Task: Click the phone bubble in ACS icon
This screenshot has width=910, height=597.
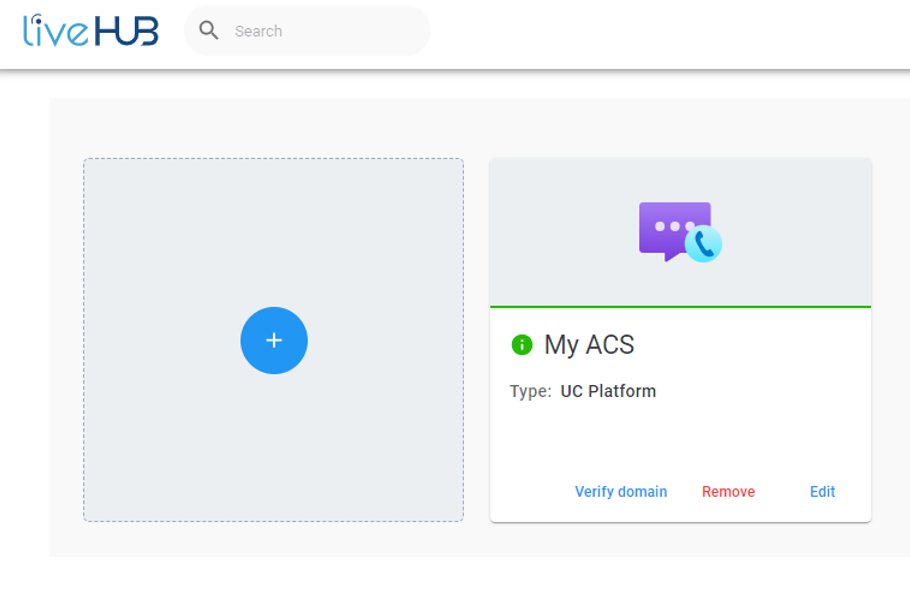Action: click(x=703, y=244)
